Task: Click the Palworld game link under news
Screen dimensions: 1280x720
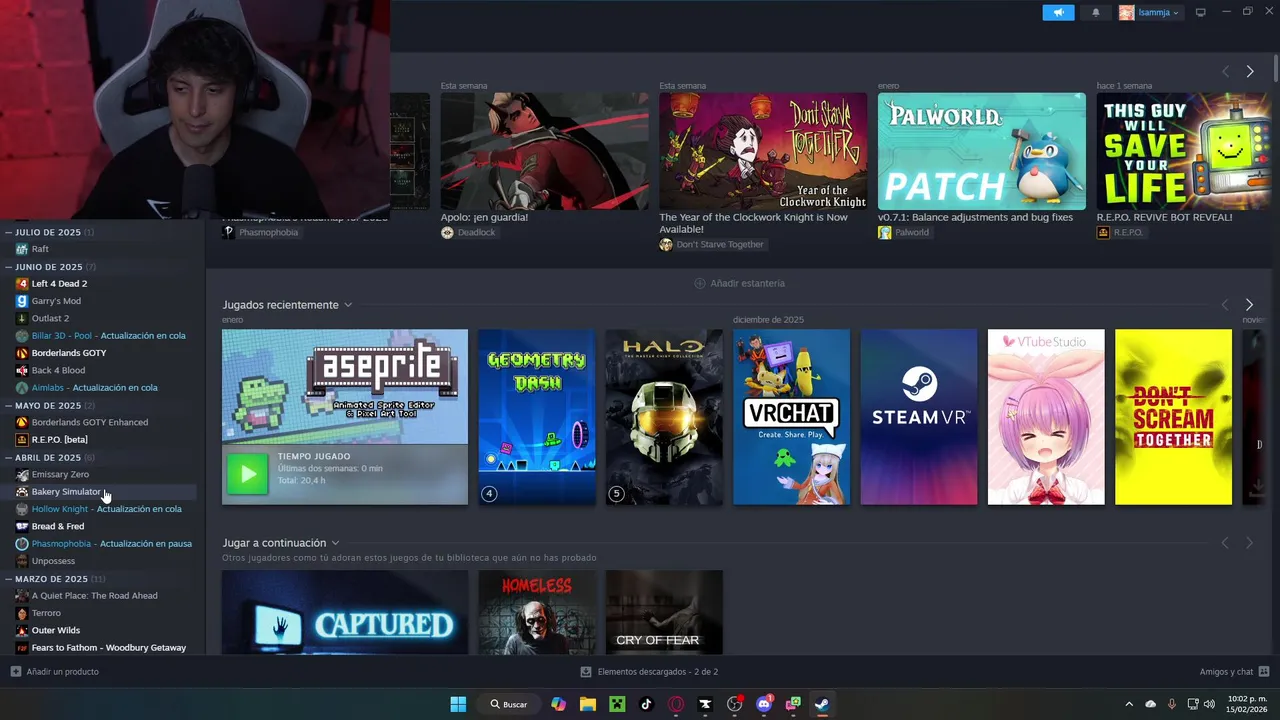Action: [904, 232]
